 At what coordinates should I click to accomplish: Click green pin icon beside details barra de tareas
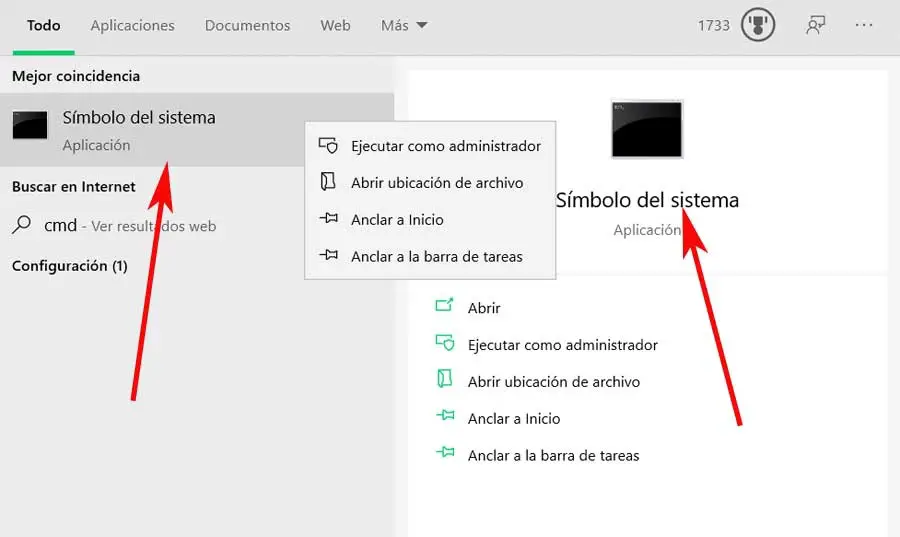(x=445, y=452)
